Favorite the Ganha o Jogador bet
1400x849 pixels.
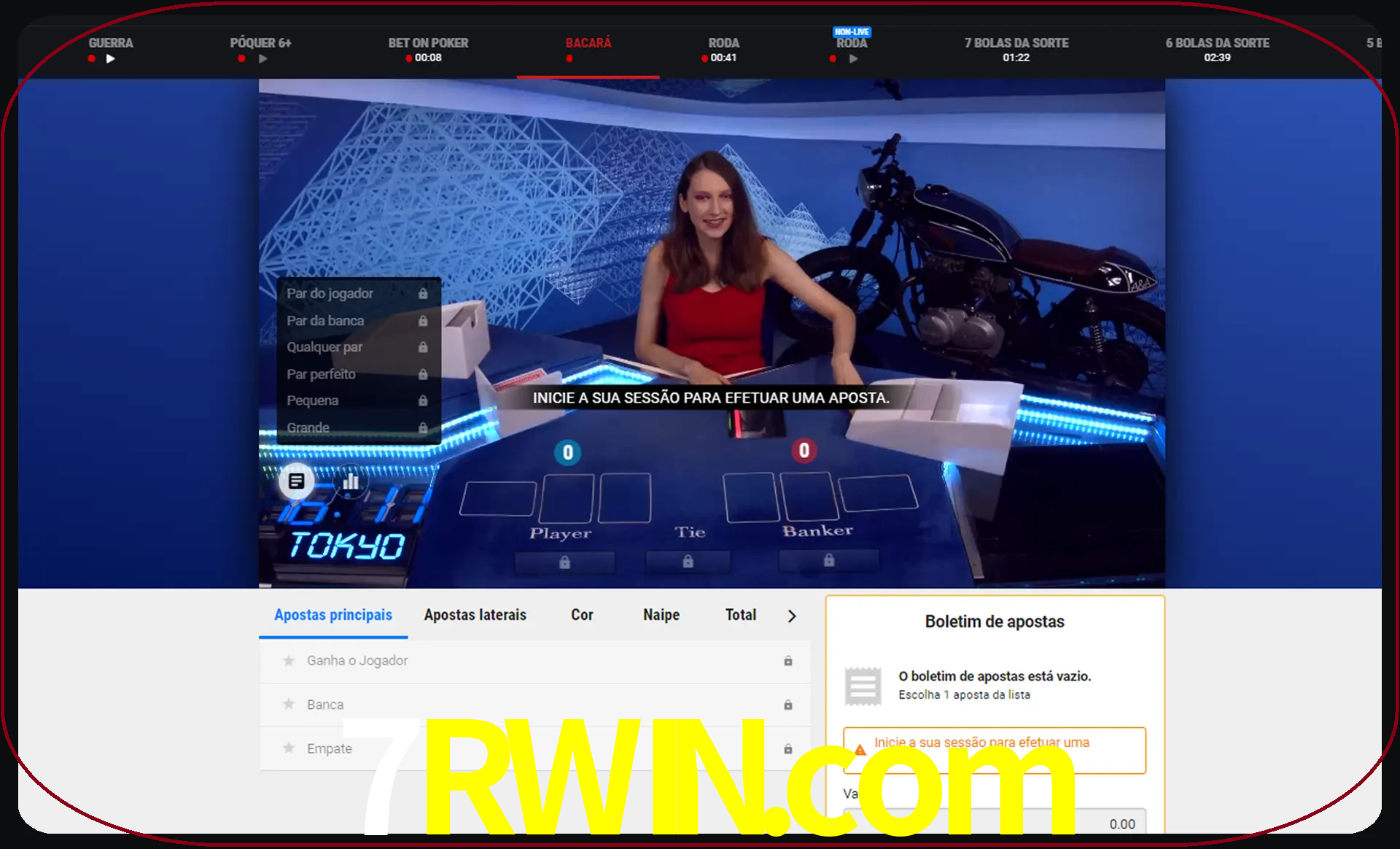point(289,661)
